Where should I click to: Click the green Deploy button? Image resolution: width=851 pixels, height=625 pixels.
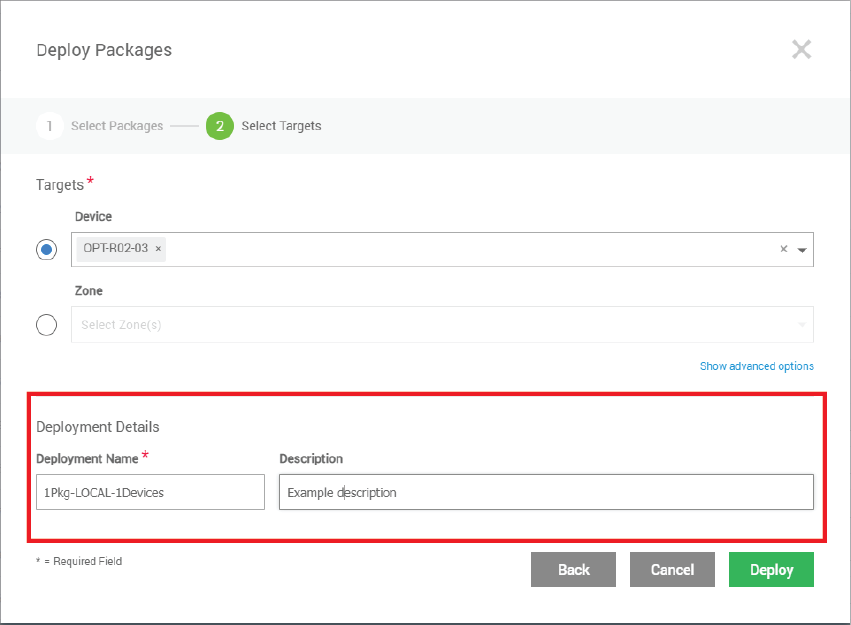(x=771, y=570)
